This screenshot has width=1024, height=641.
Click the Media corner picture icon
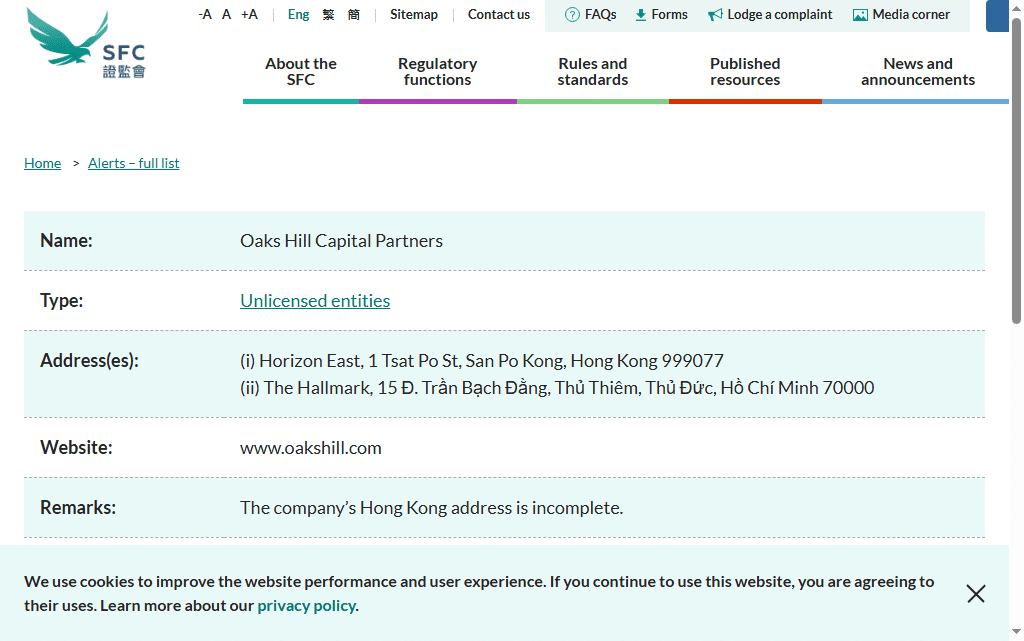tap(860, 14)
